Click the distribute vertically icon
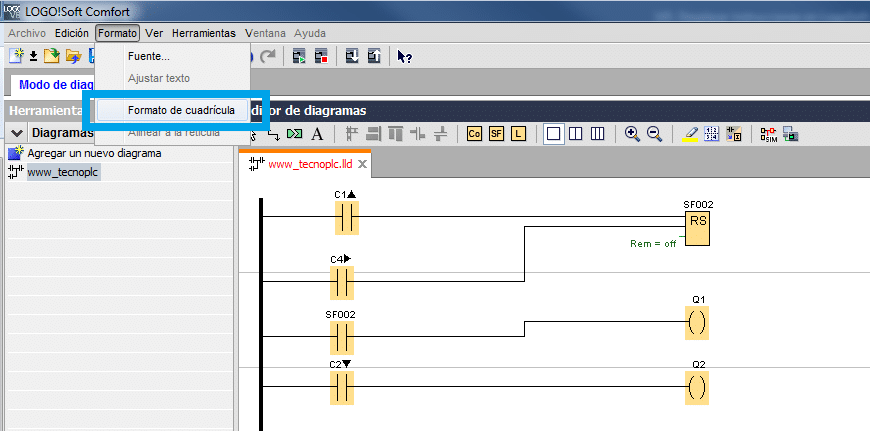Screen dimensions: 870x431 (440, 134)
